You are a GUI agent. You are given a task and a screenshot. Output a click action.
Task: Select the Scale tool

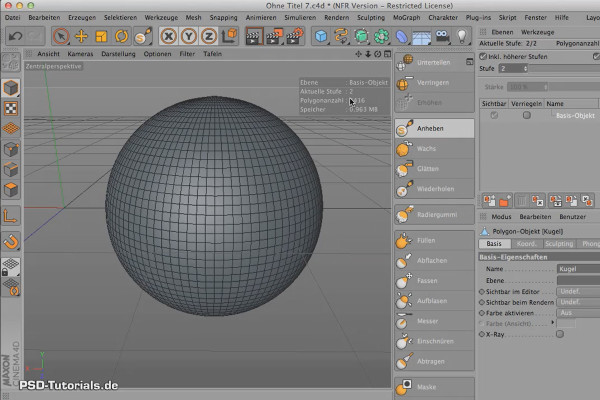coord(101,36)
